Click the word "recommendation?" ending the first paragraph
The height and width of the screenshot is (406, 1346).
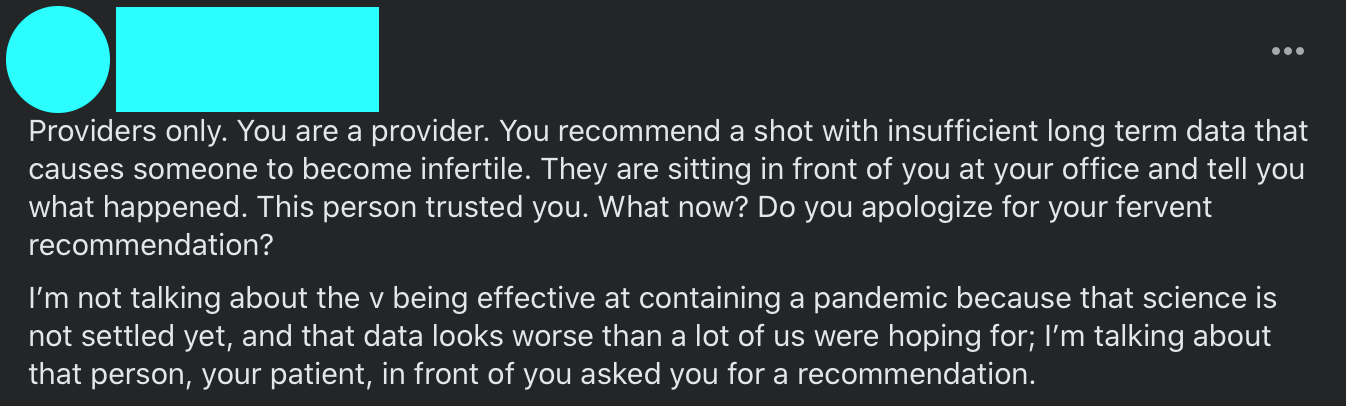[x=150, y=246]
